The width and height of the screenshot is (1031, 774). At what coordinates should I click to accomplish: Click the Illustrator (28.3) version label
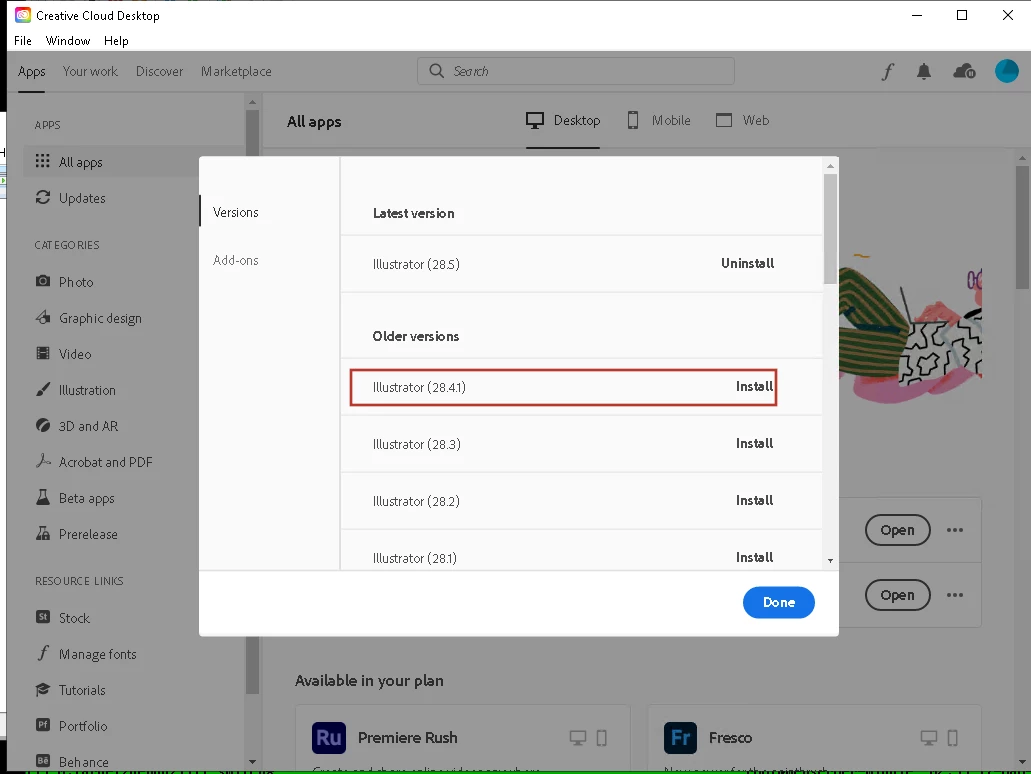pos(416,445)
